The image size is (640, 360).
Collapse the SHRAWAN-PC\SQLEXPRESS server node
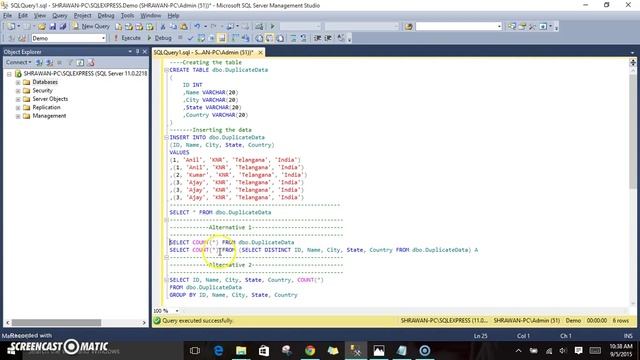pyautogui.click(x=9, y=74)
